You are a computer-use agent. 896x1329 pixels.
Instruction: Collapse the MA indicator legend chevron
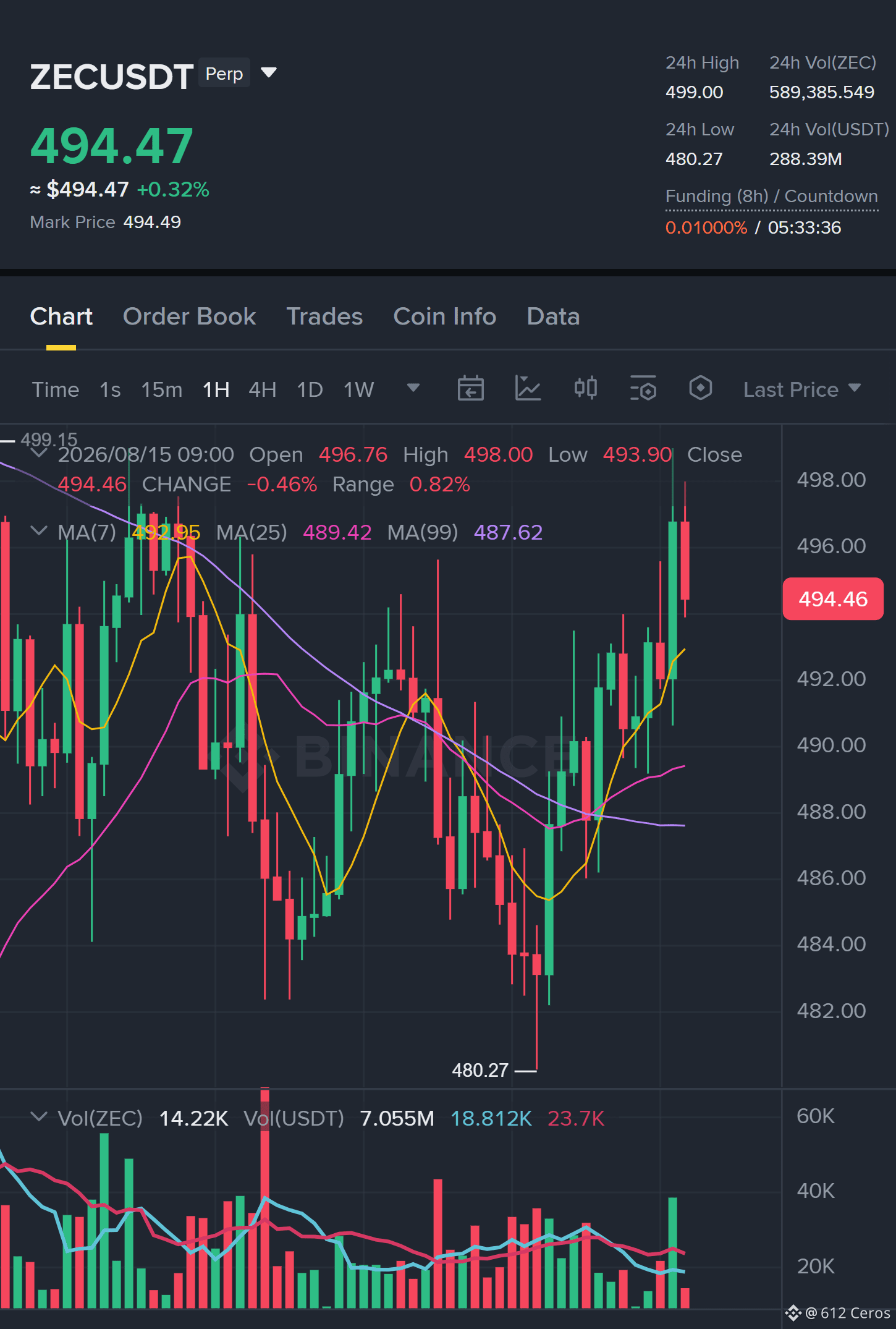click(x=39, y=531)
